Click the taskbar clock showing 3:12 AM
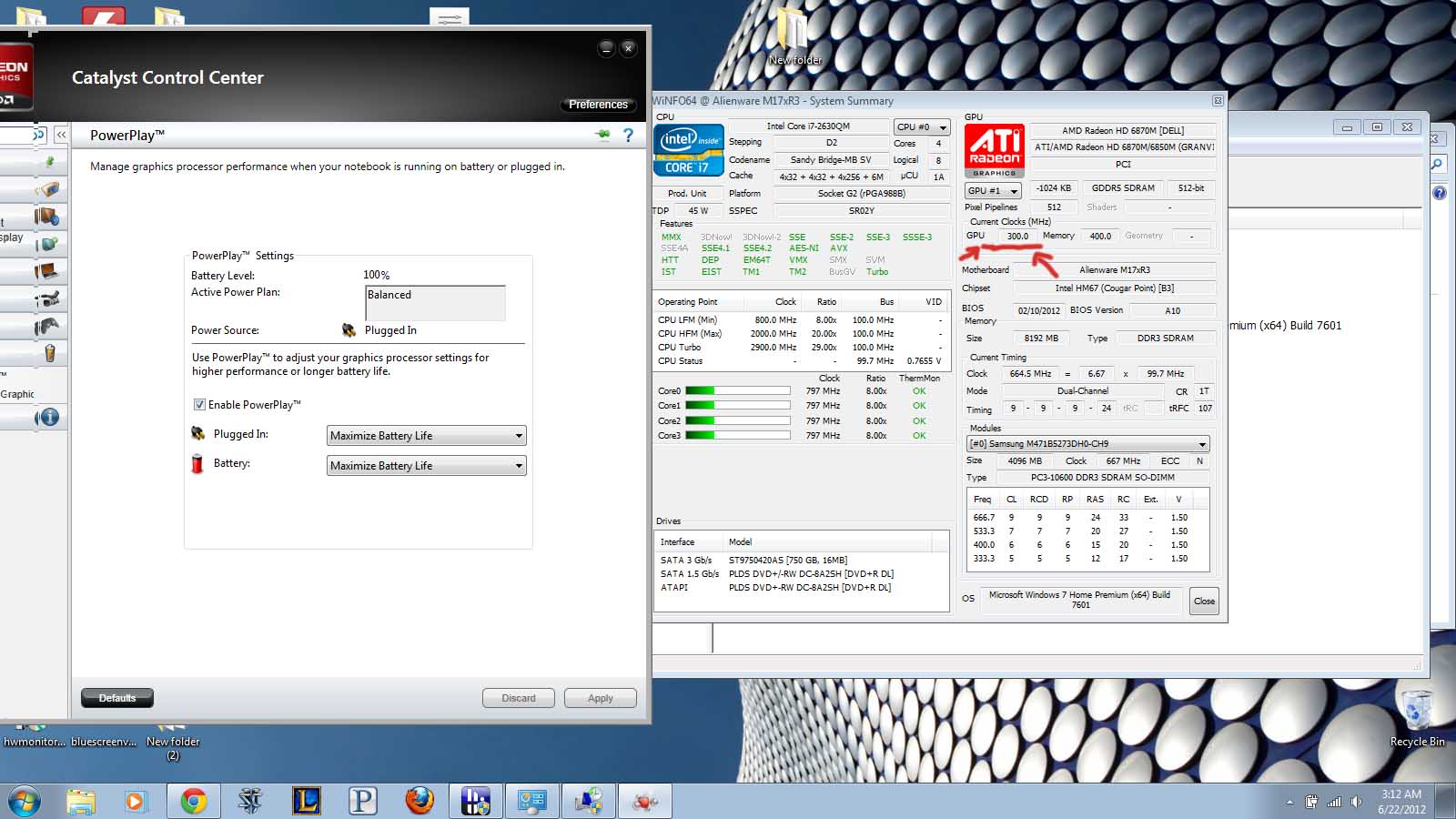Image resolution: width=1456 pixels, height=819 pixels. click(x=1401, y=802)
